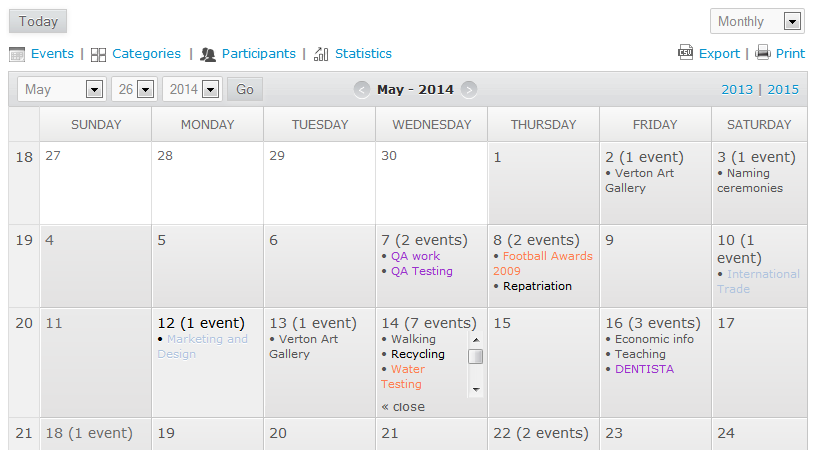Go to previous month arrow
The height and width of the screenshot is (450, 815).
click(x=362, y=90)
